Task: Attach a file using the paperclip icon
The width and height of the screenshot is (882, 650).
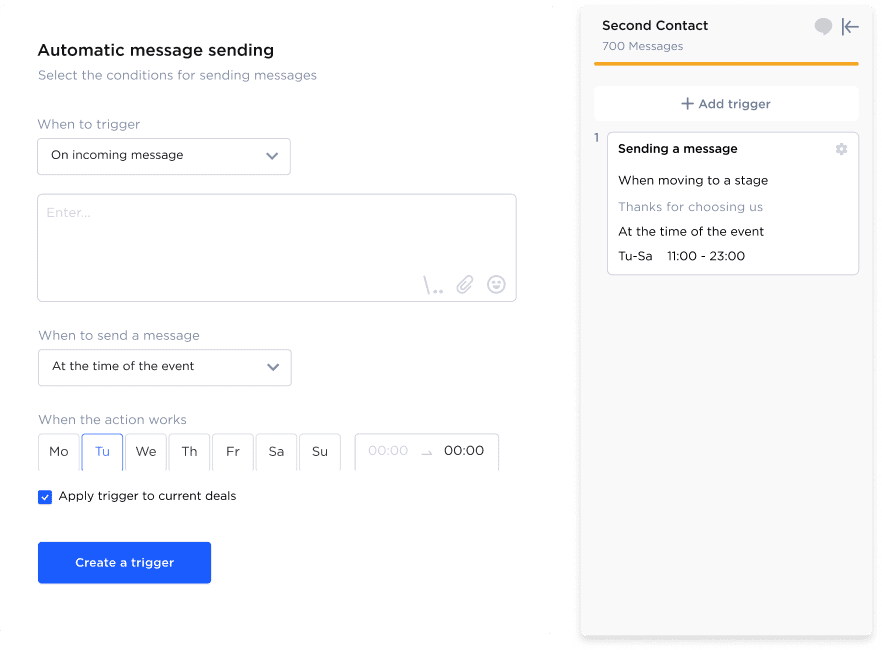Action: pos(464,284)
